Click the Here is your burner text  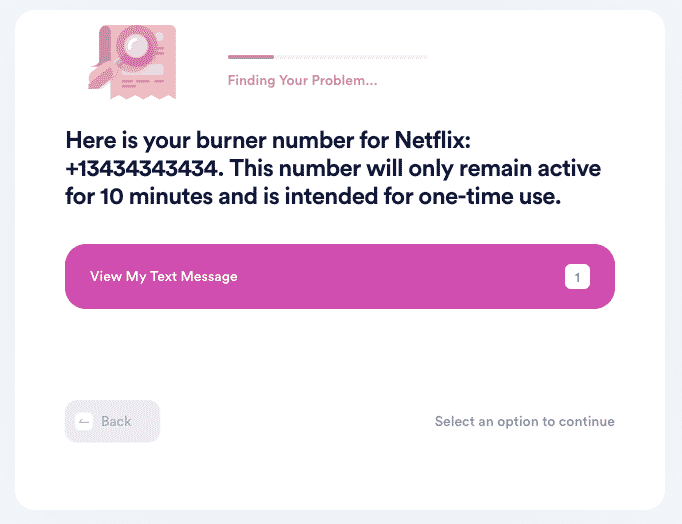166,140
